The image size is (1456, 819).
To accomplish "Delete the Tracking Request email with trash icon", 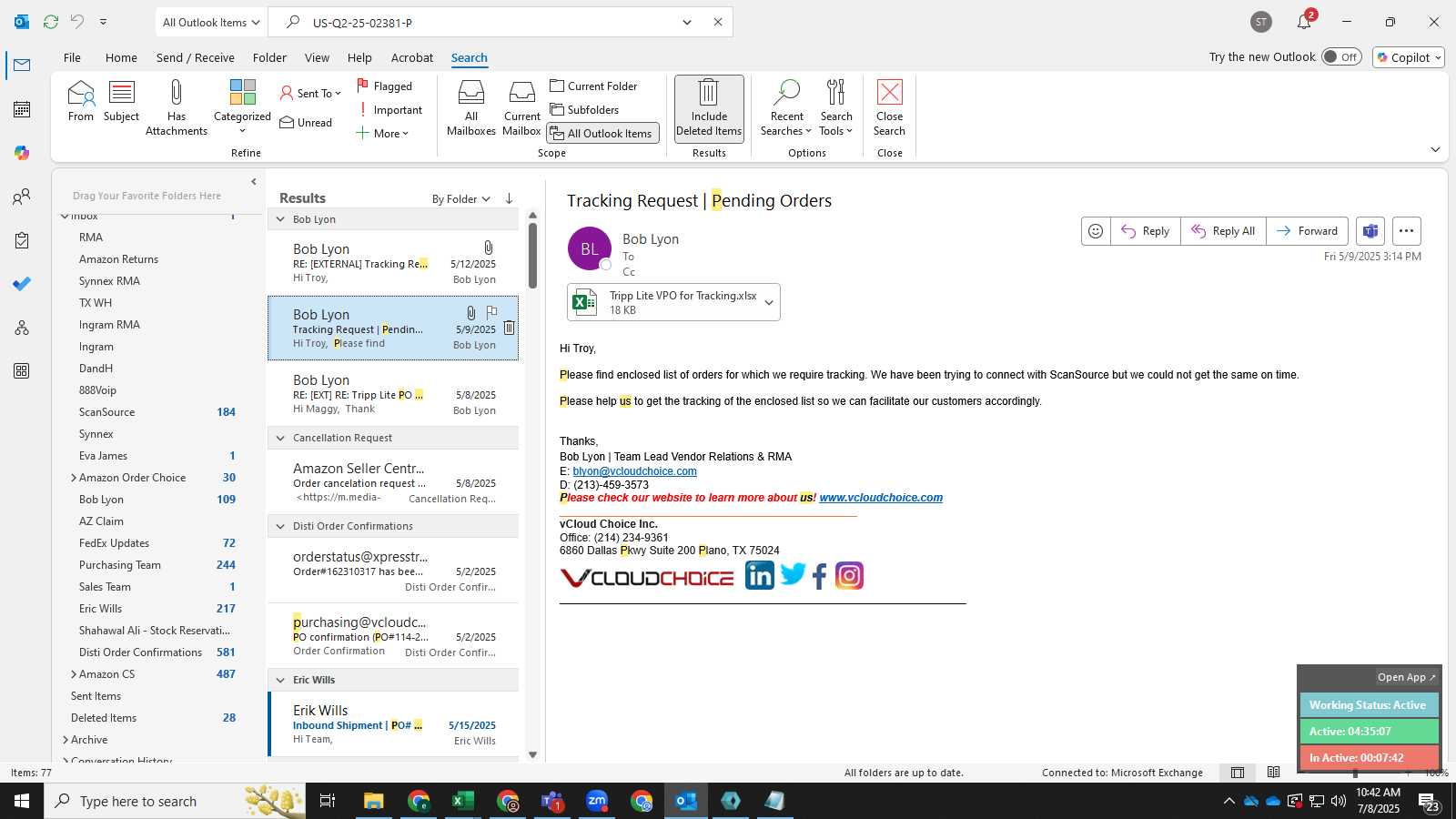I will [x=509, y=329].
